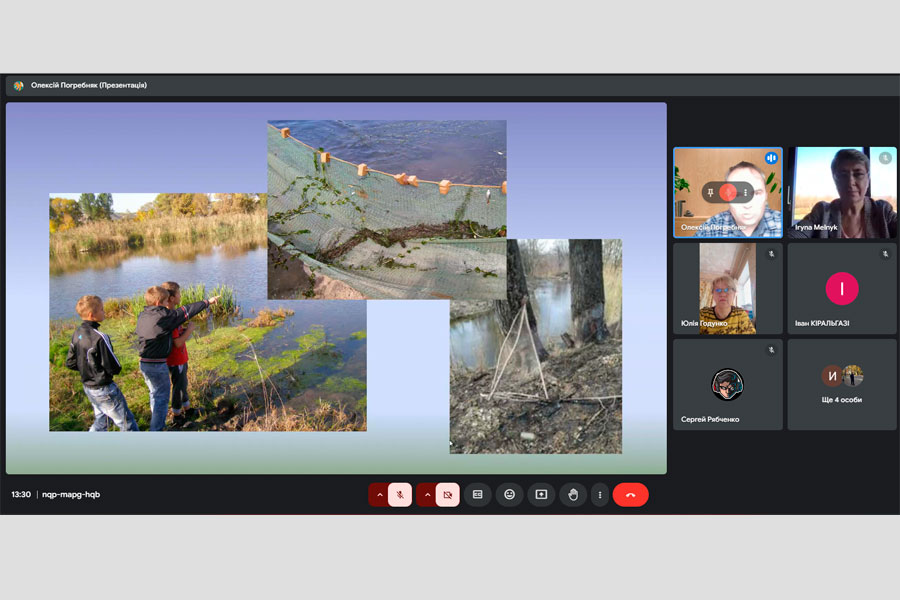Image resolution: width=900 pixels, height=600 pixels.
Task: Click meeting code nqp-mapg-hqb
Action: click(71, 494)
